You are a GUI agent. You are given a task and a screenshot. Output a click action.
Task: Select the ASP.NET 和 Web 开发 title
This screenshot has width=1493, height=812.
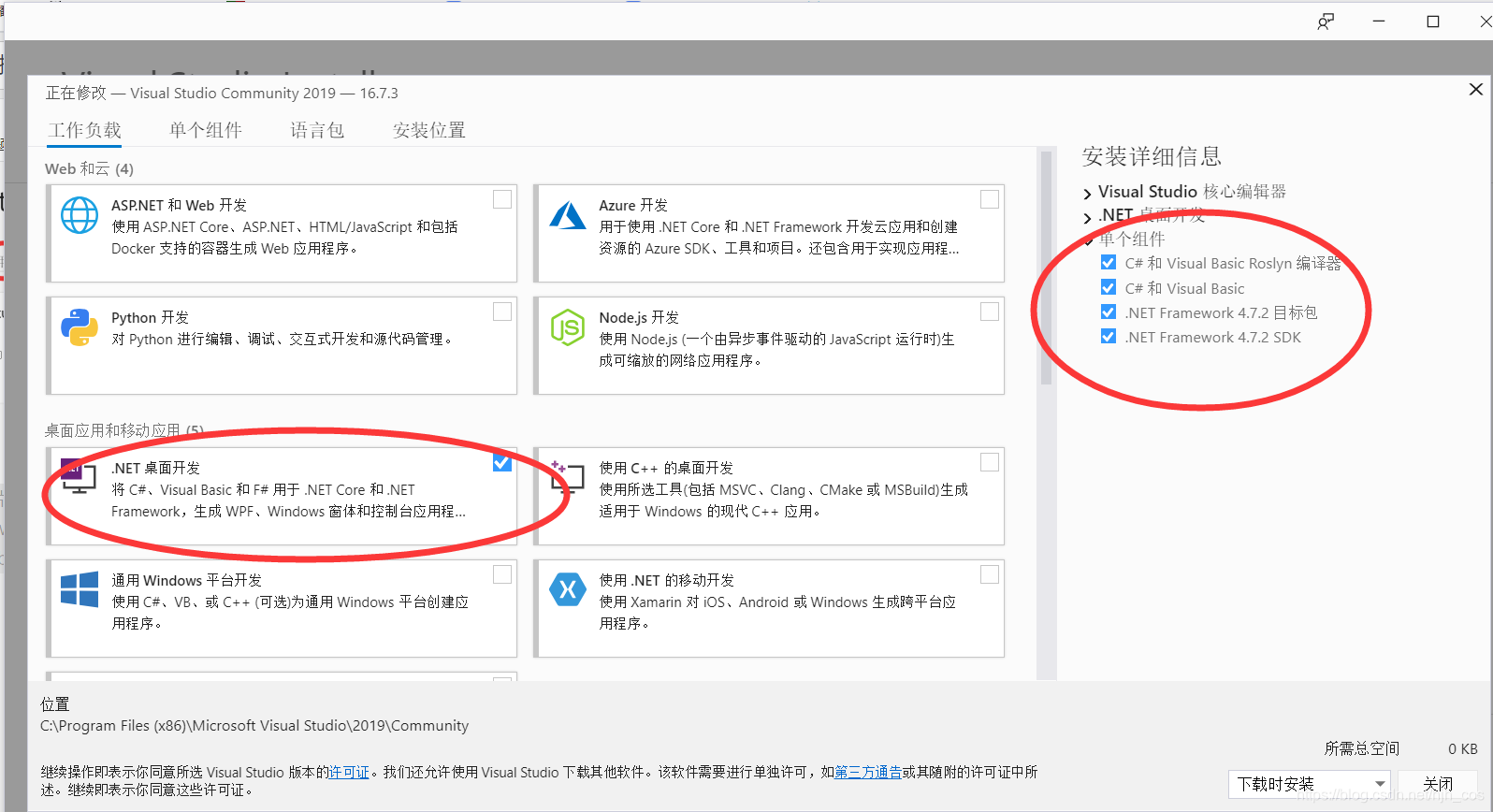180,206
